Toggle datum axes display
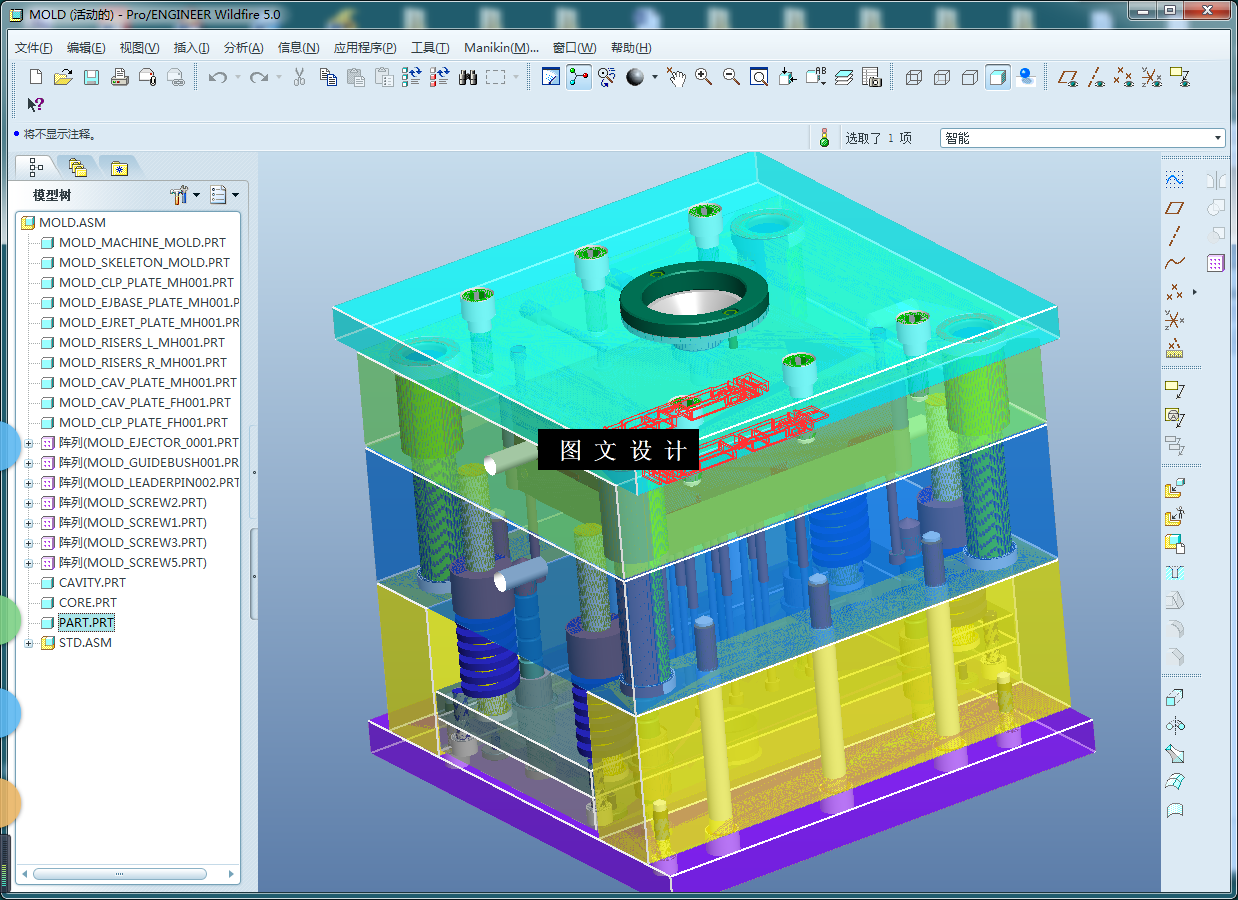The image size is (1238, 900). point(1097,77)
